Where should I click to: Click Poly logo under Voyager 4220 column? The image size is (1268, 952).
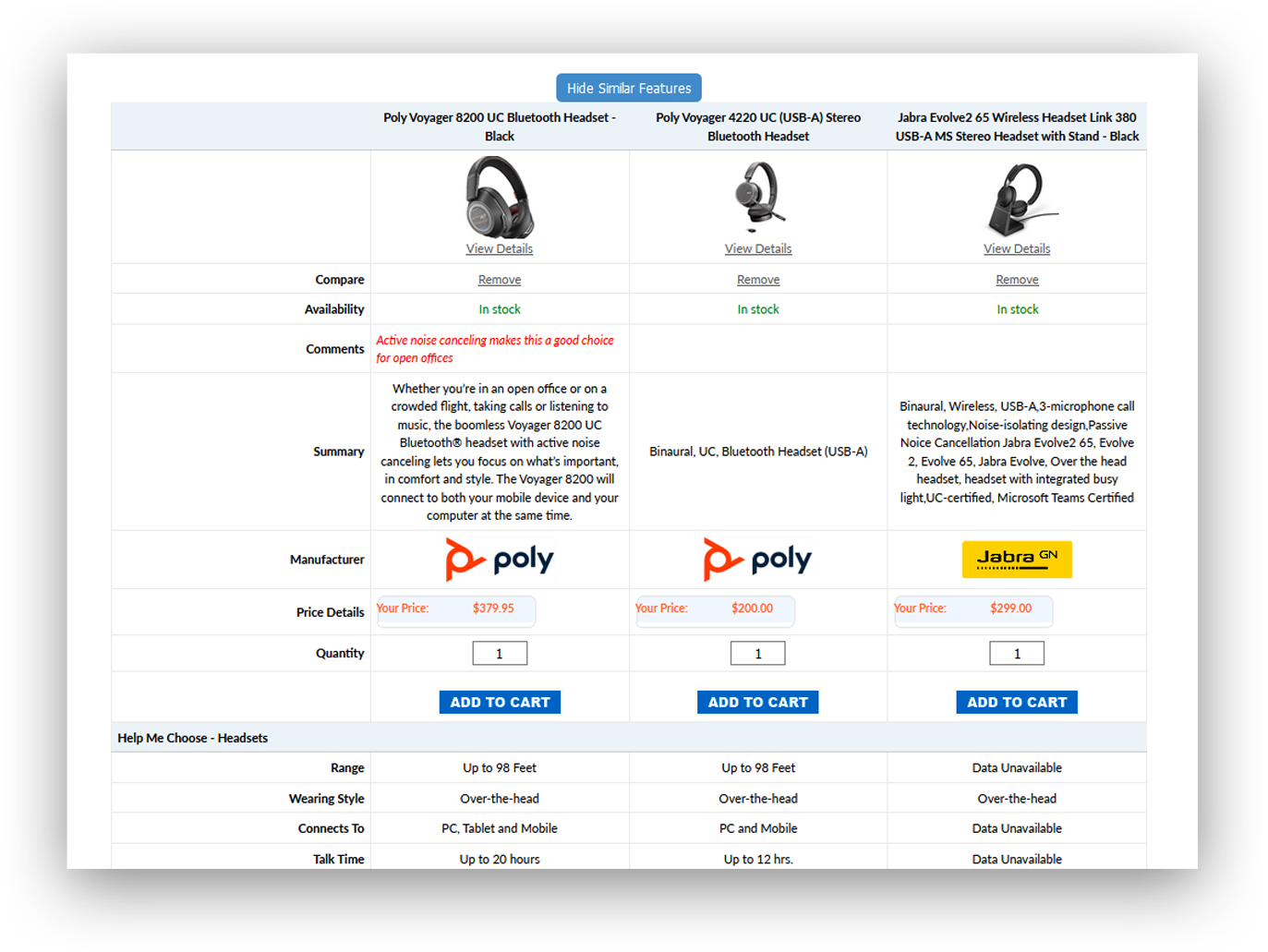(x=758, y=560)
